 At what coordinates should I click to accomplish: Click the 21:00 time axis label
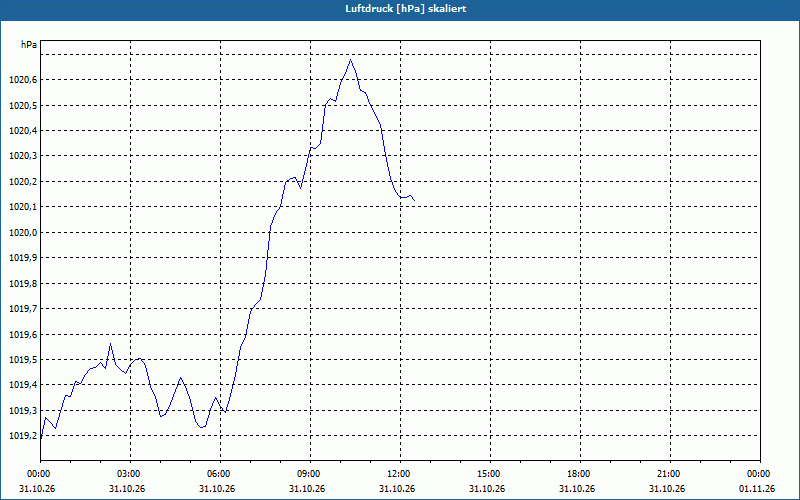[x=669, y=474]
